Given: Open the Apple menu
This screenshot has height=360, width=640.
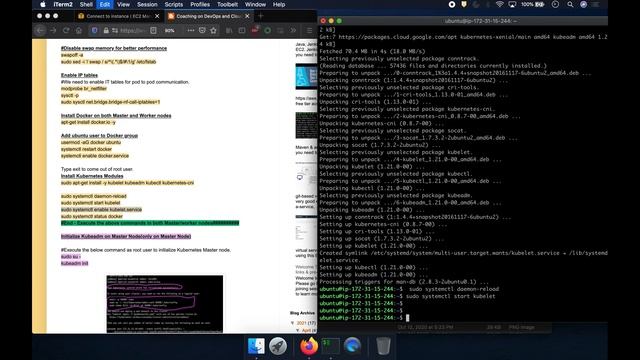Looking at the screenshot, I should (x=42, y=4).
